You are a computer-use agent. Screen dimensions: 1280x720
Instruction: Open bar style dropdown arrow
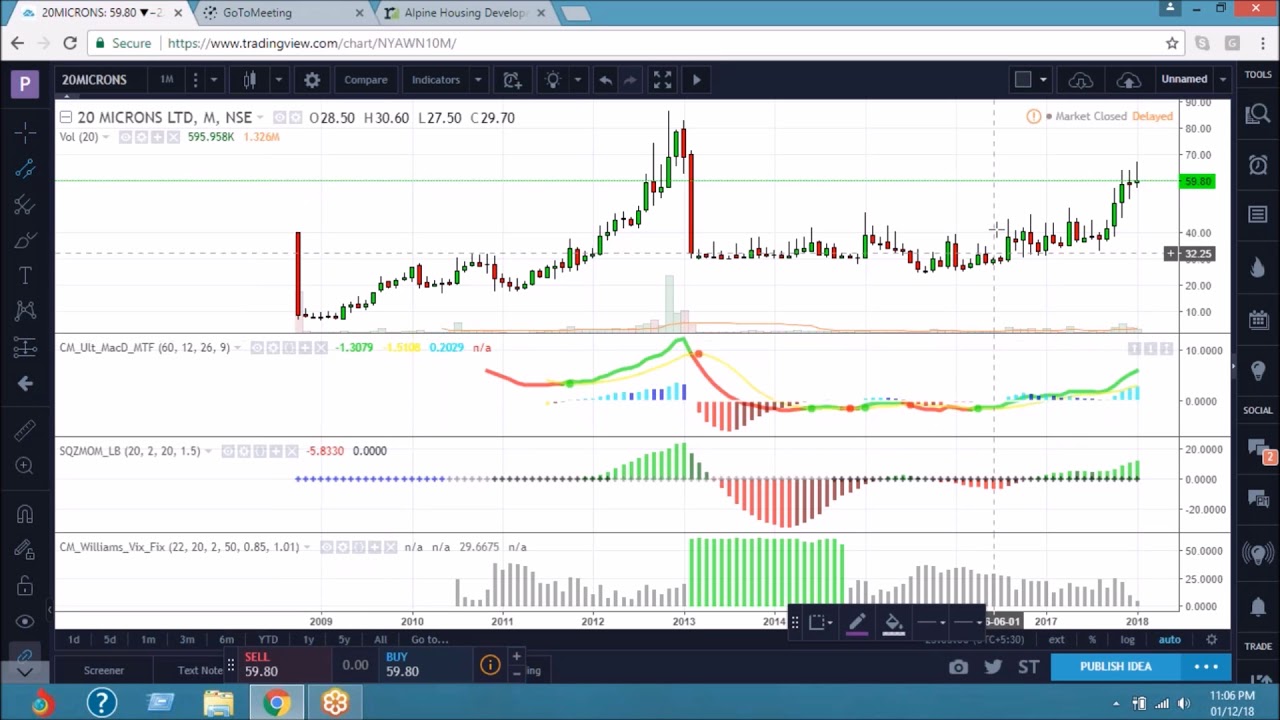(278, 80)
